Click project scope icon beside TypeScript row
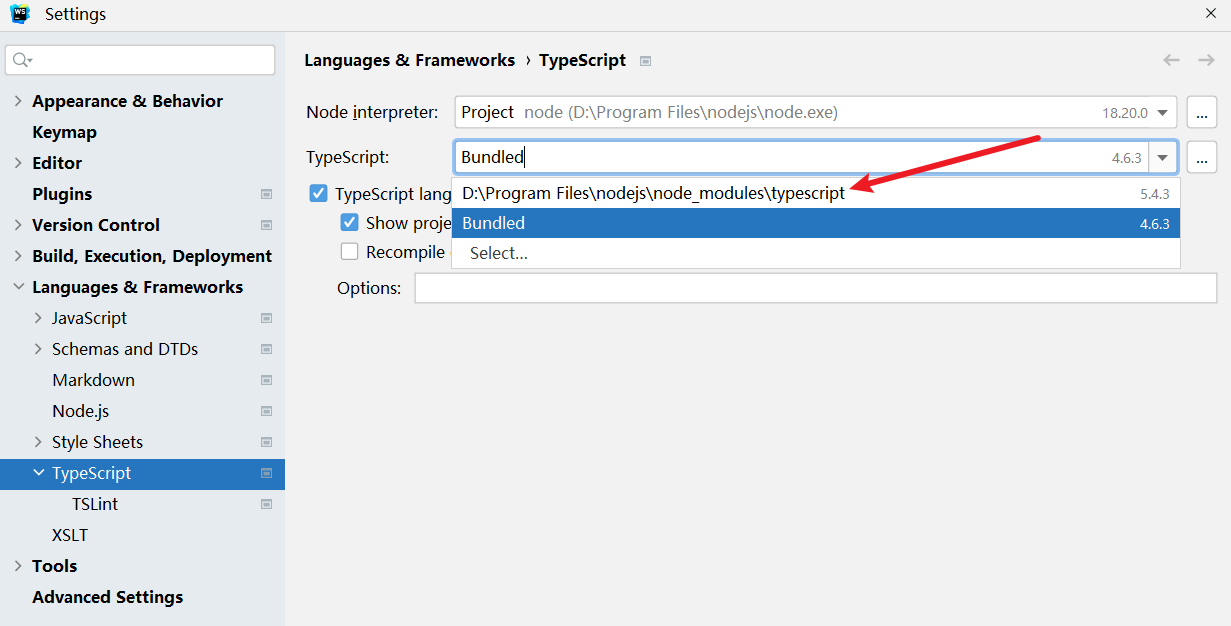1231x626 pixels. tap(266, 473)
